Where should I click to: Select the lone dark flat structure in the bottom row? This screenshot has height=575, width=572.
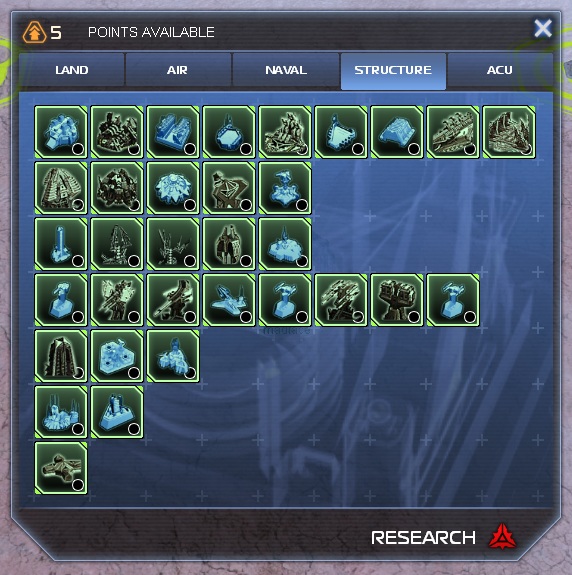[61, 468]
